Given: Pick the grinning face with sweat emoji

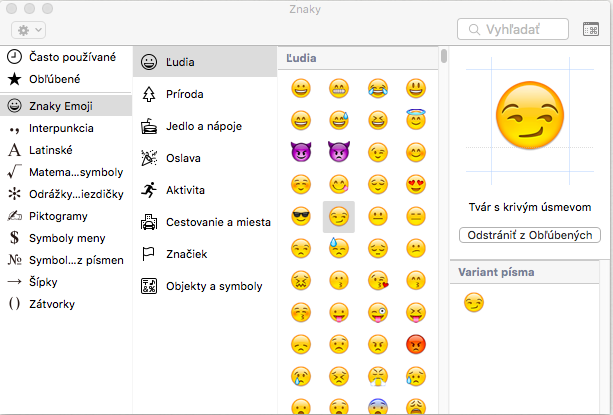Looking at the screenshot, I should pyautogui.click(x=339, y=120).
